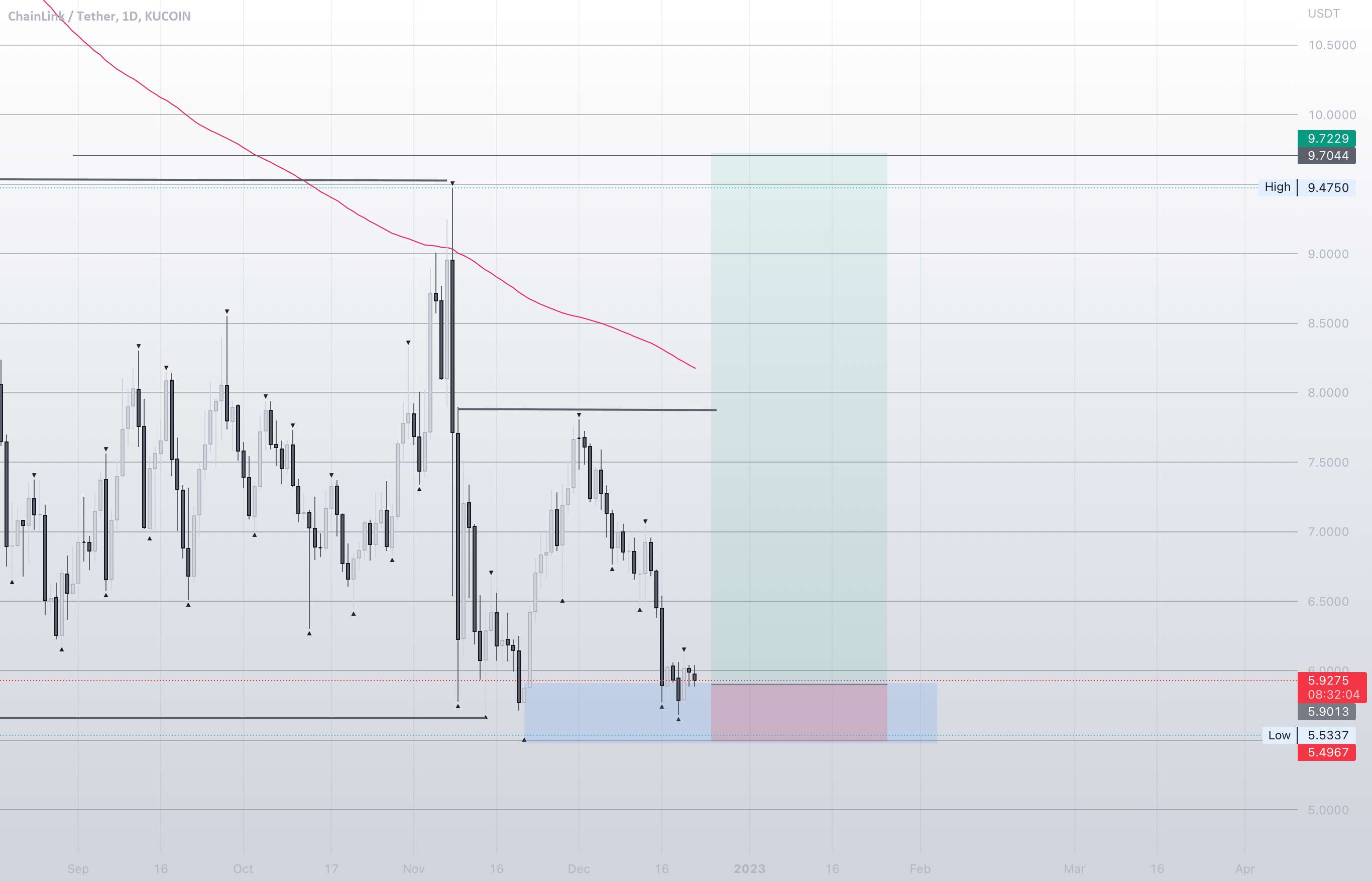
Task: Click the 10.0000 price axis label
Action: 1332,115
